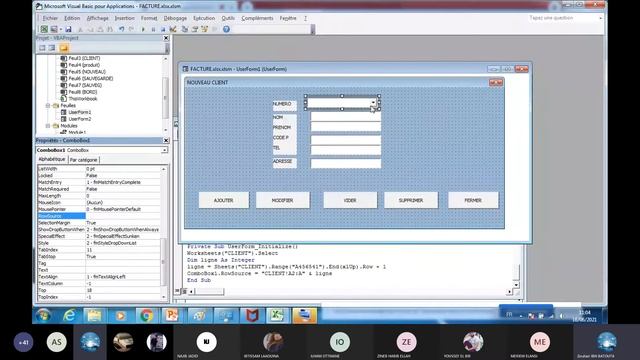Click the ADRESSE text box on form
The image size is (640, 360).
pos(346,163)
